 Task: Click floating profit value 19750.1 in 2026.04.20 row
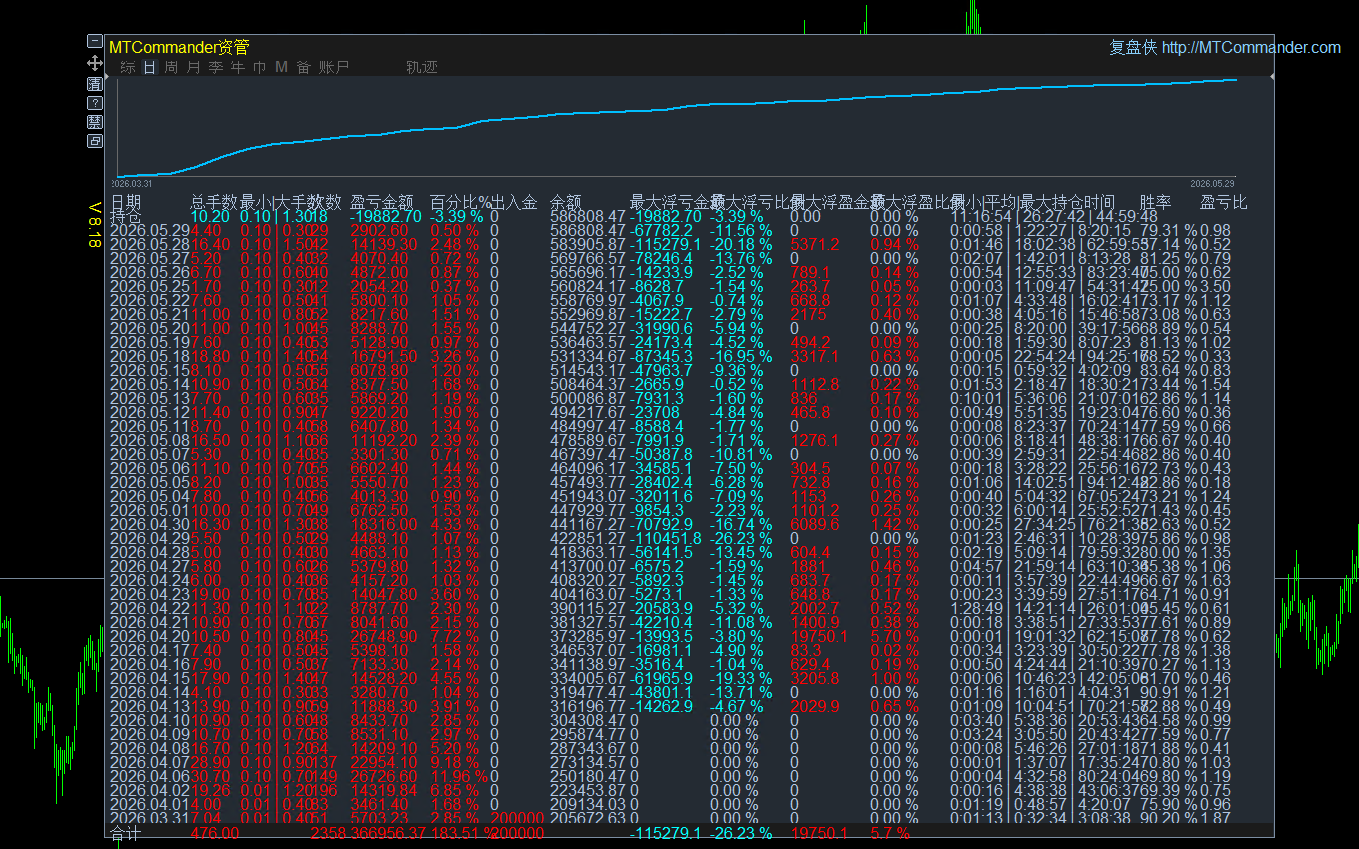(x=819, y=636)
